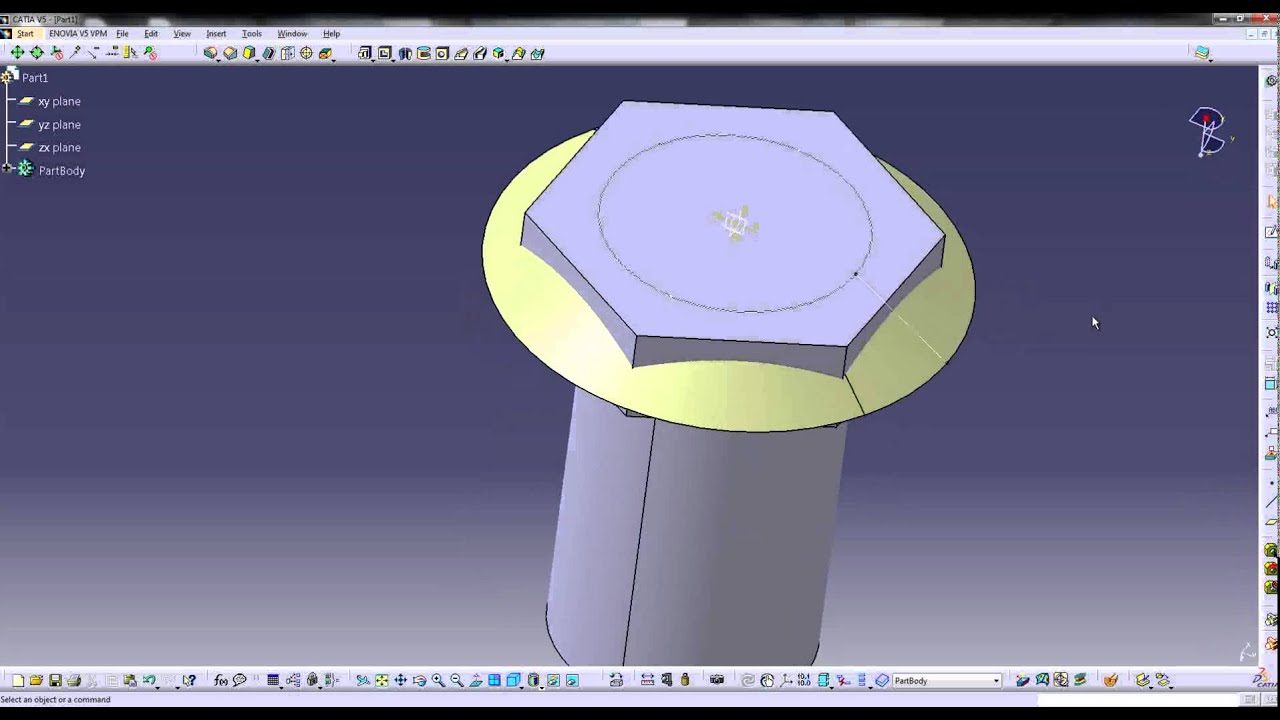Measure Between two elements
This screenshot has height=720, width=1280.
[648, 681]
